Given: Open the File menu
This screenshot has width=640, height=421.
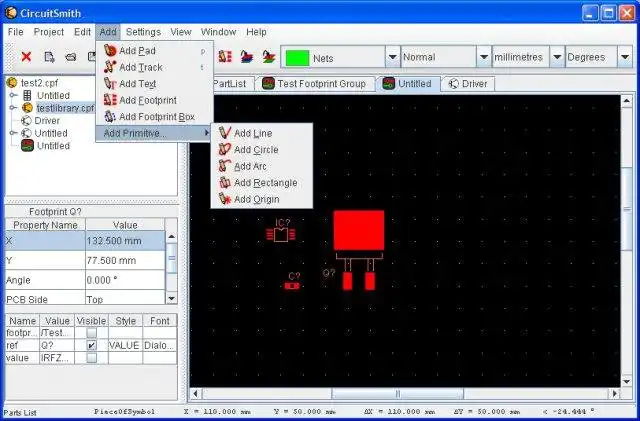Looking at the screenshot, I should pyautogui.click(x=16, y=32).
